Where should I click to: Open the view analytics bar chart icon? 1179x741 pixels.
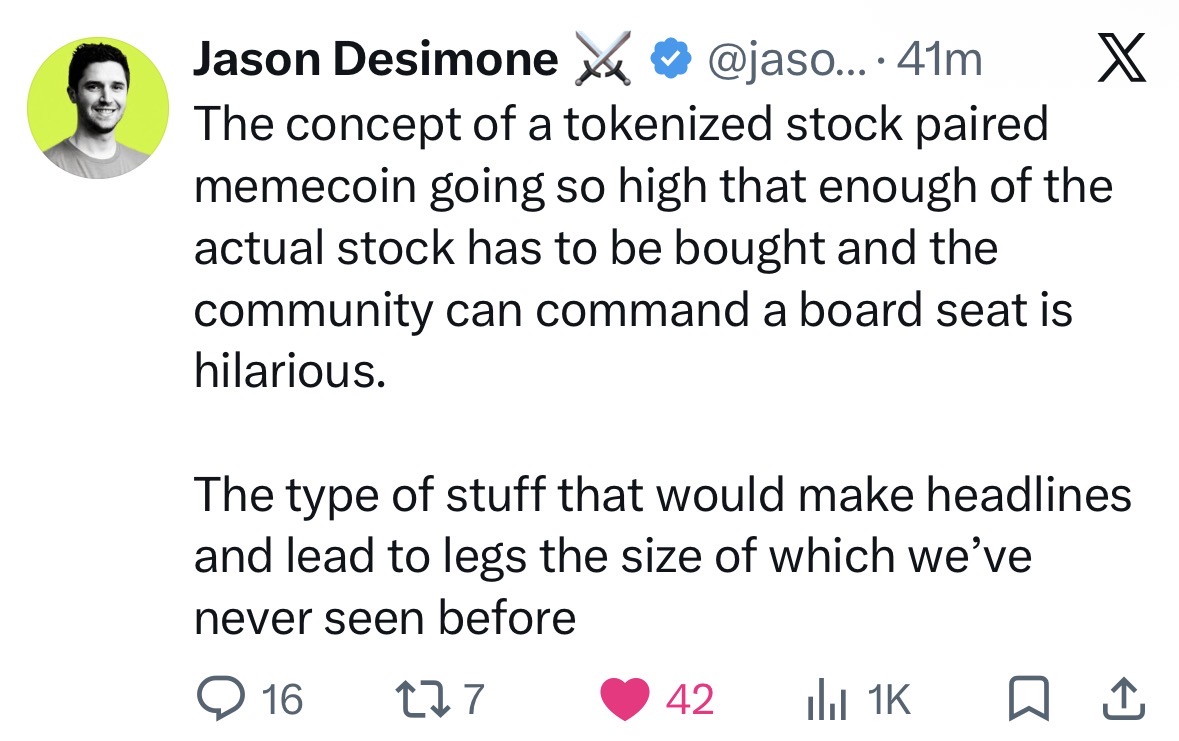(826, 700)
